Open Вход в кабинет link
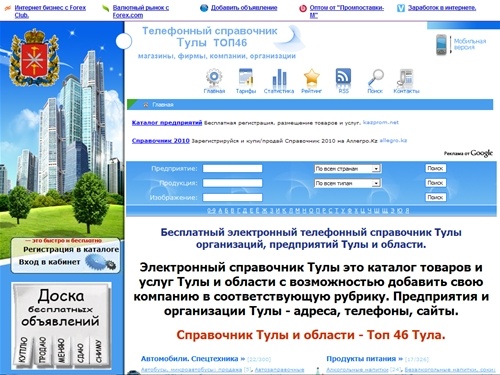 [49, 262]
